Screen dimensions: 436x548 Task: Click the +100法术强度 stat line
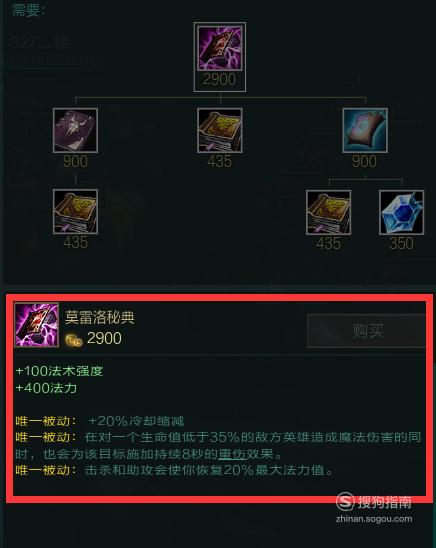point(59,371)
